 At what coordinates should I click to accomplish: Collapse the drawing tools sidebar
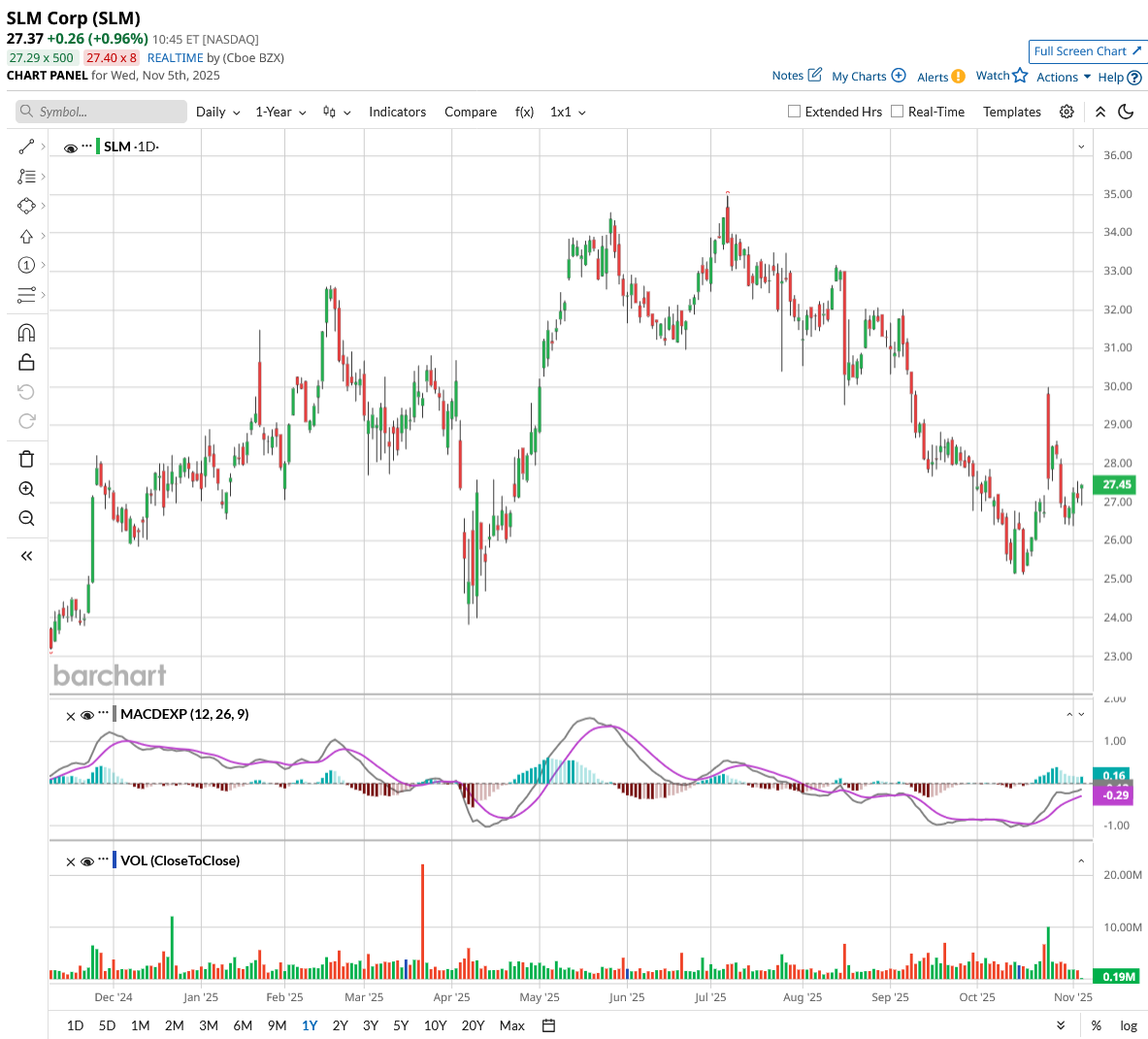[x=26, y=556]
